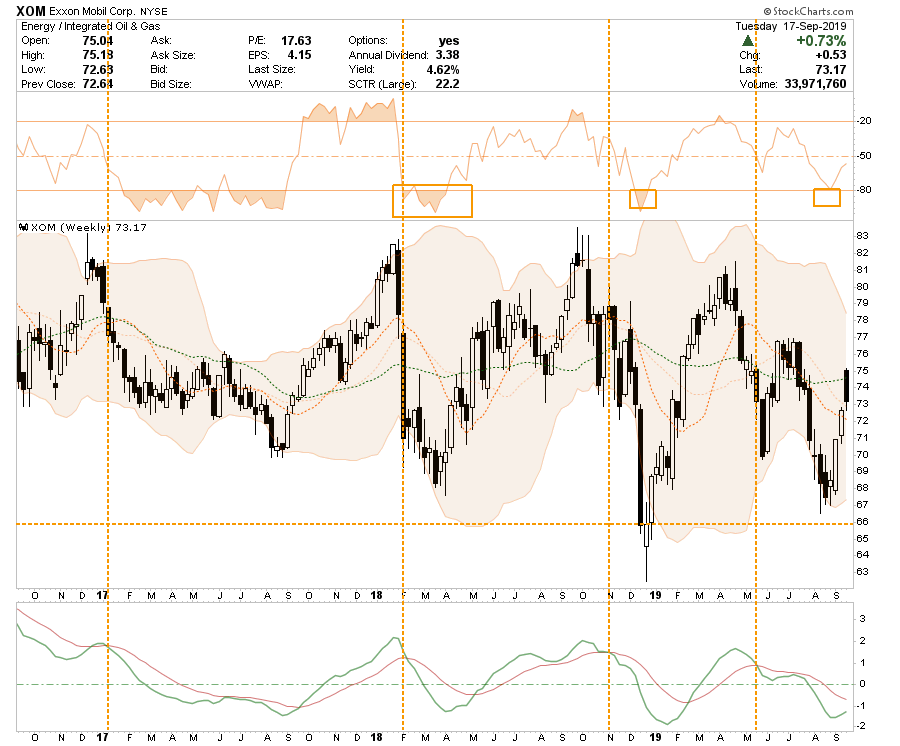Click the 75 price axis label

pyautogui.click(x=862, y=370)
